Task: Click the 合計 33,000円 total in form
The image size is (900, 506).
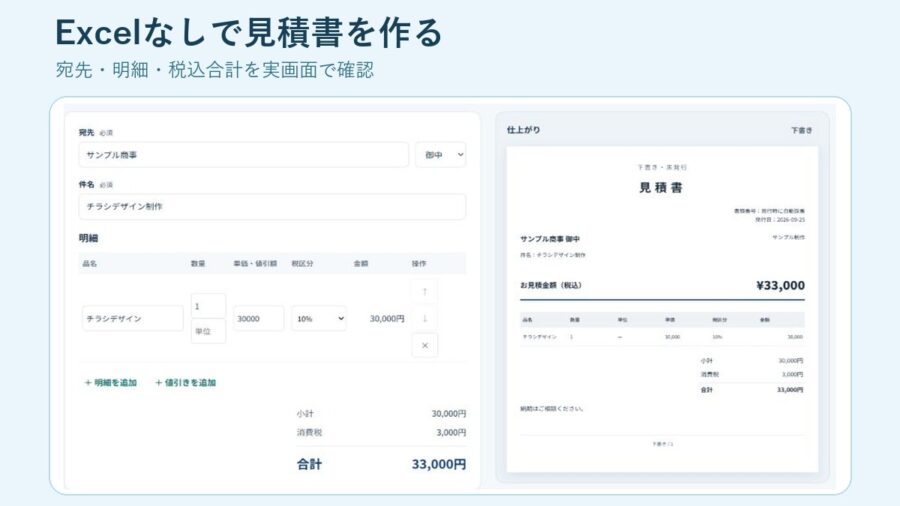Action: click(x=439, y=464)
